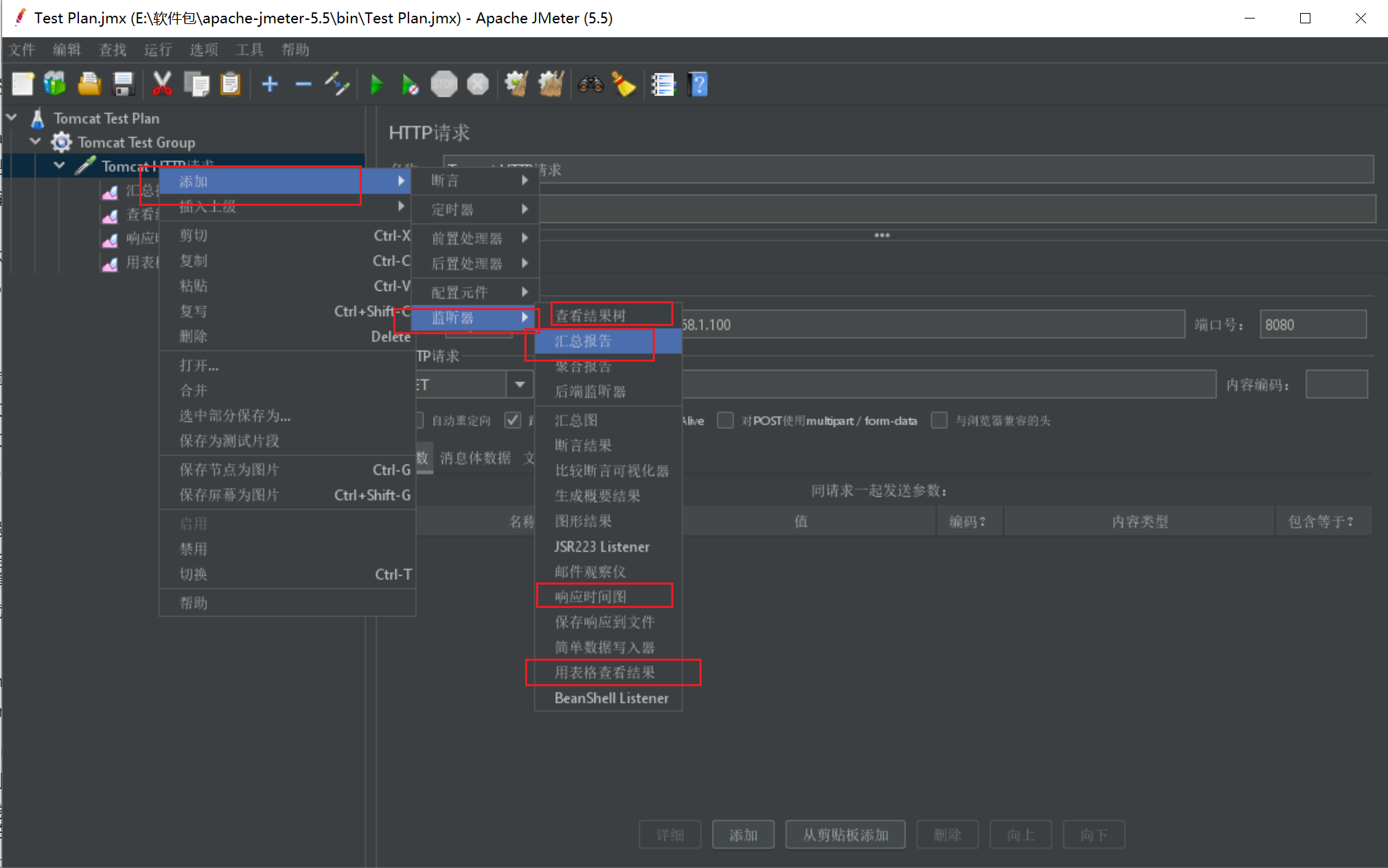The height and width of the screenshot is (868, 1388).
Task: Click the Save floppy disk icon
Action: click(124, 84)
